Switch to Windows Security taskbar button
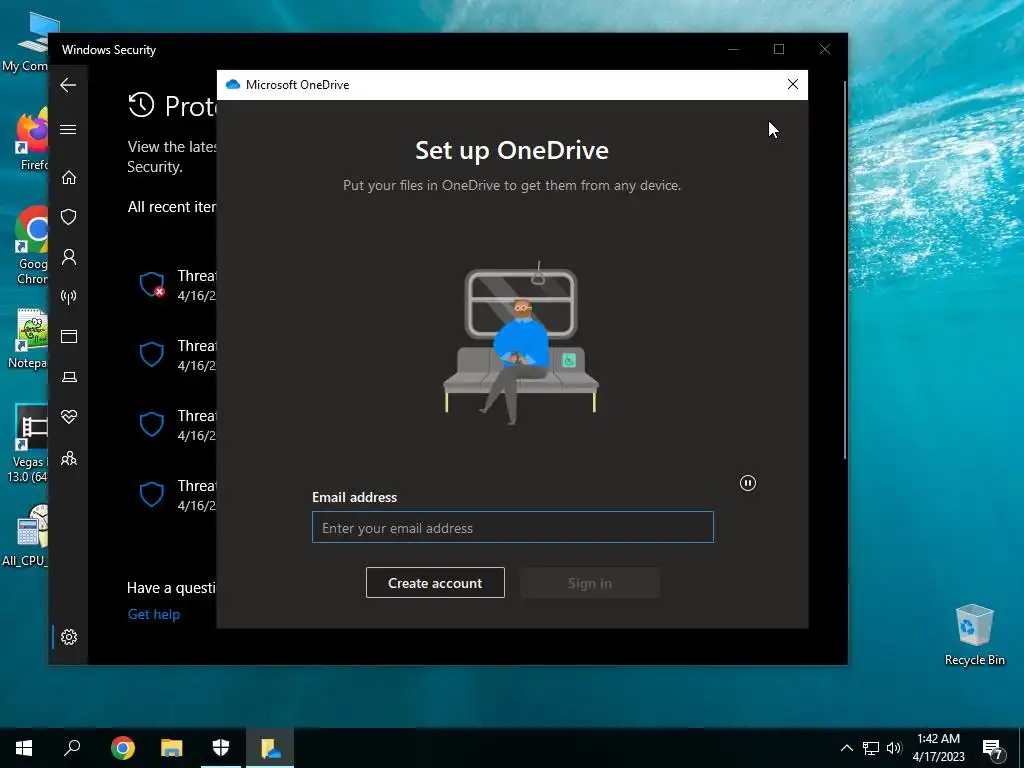 [221, 748]
